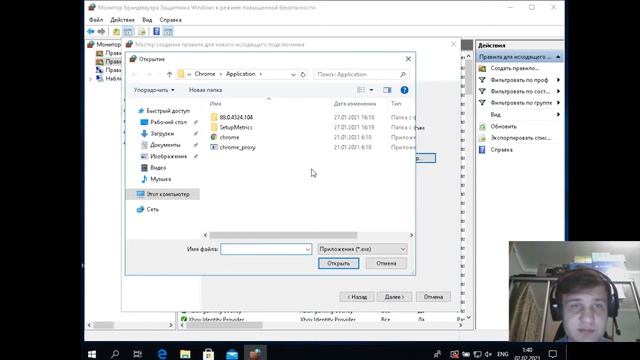Open Документы in navigation pane

pyautogui.click(x=165, y=145)
